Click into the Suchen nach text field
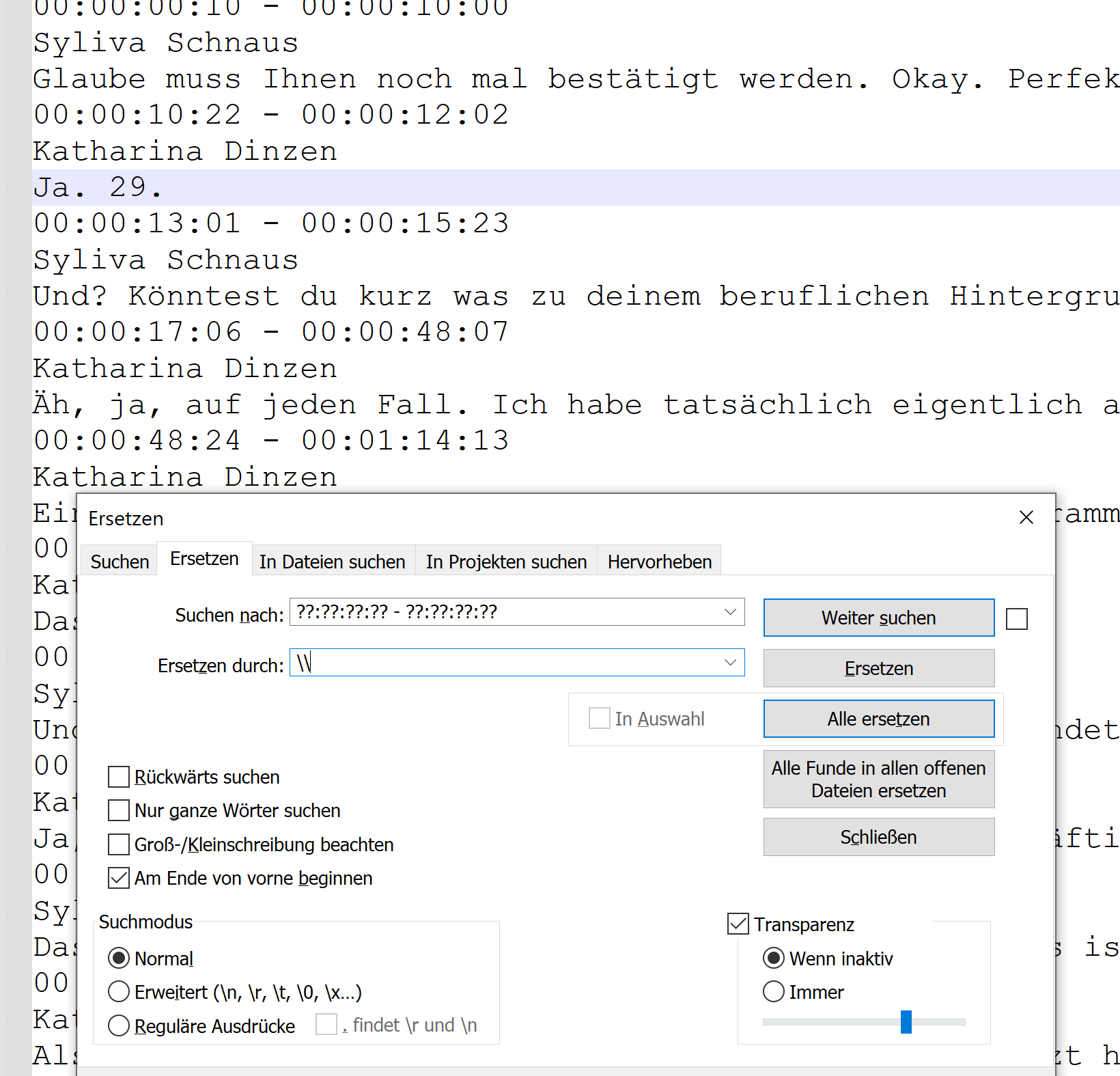Viewport: 1120px width, 1076px height. (505, 612)
